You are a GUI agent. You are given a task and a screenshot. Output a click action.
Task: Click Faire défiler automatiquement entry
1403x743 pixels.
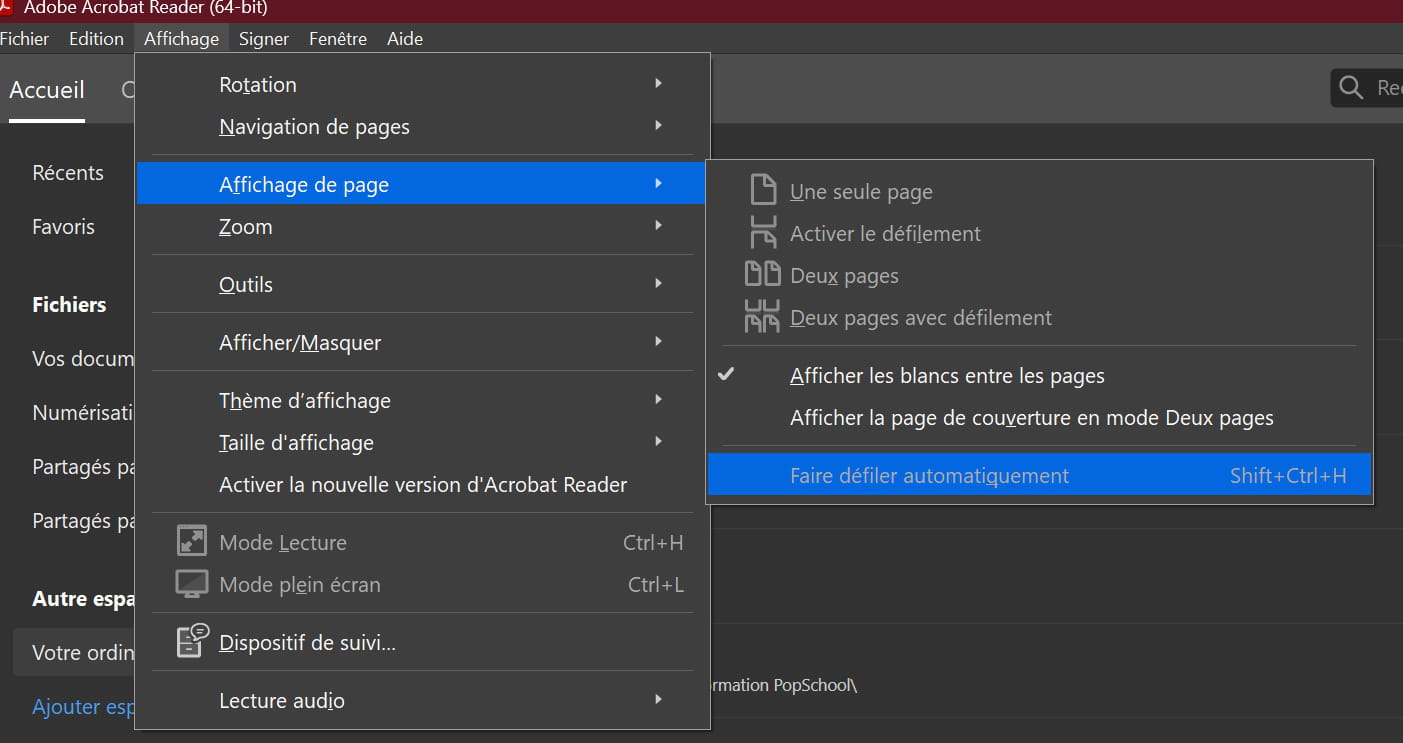(x=1040, y=476)
